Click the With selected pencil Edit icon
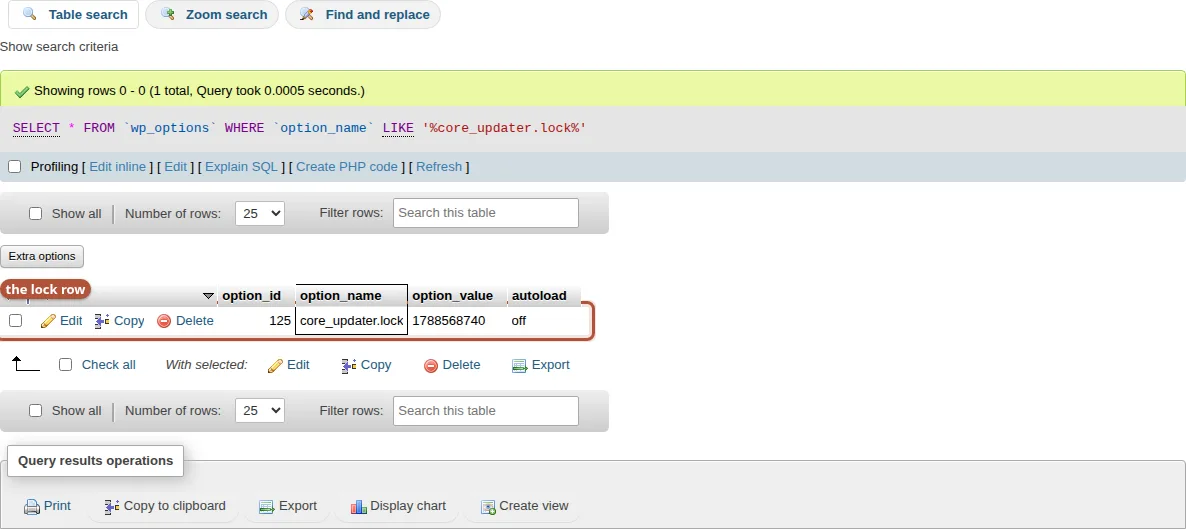1186x529 pixels. (x=276, y=366)
